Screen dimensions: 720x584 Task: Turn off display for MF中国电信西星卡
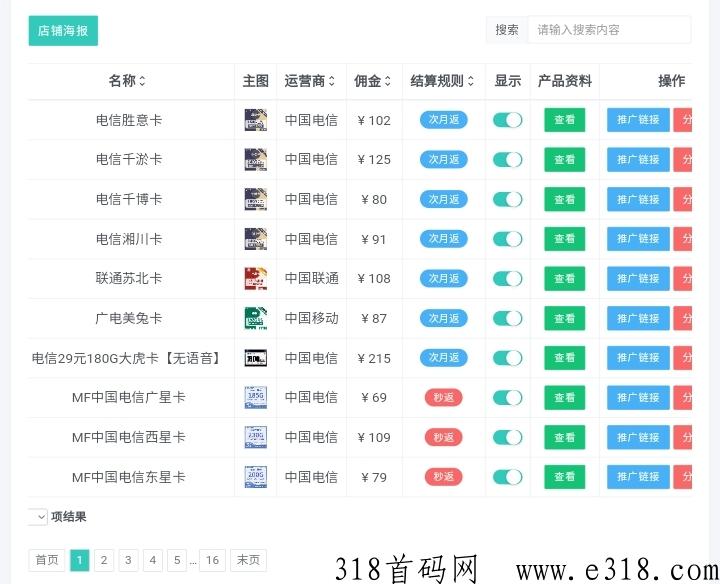coord(507,437)
